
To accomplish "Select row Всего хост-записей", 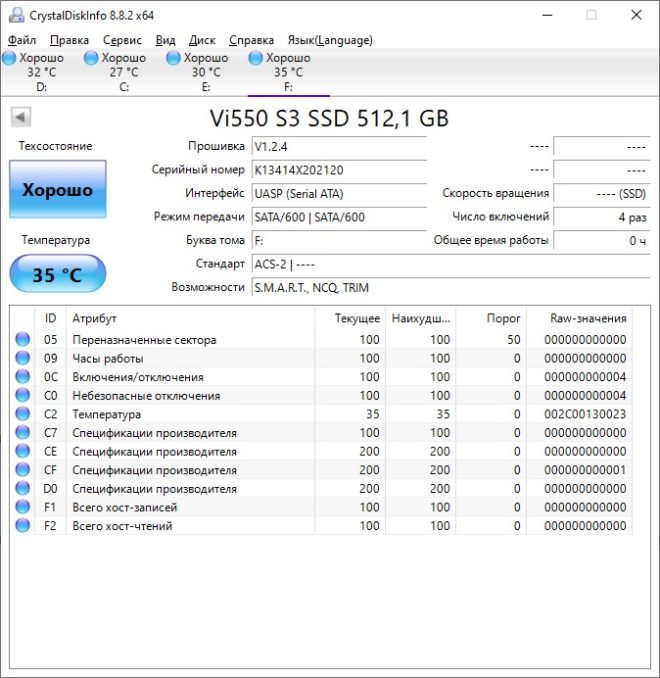I will 320,507.
